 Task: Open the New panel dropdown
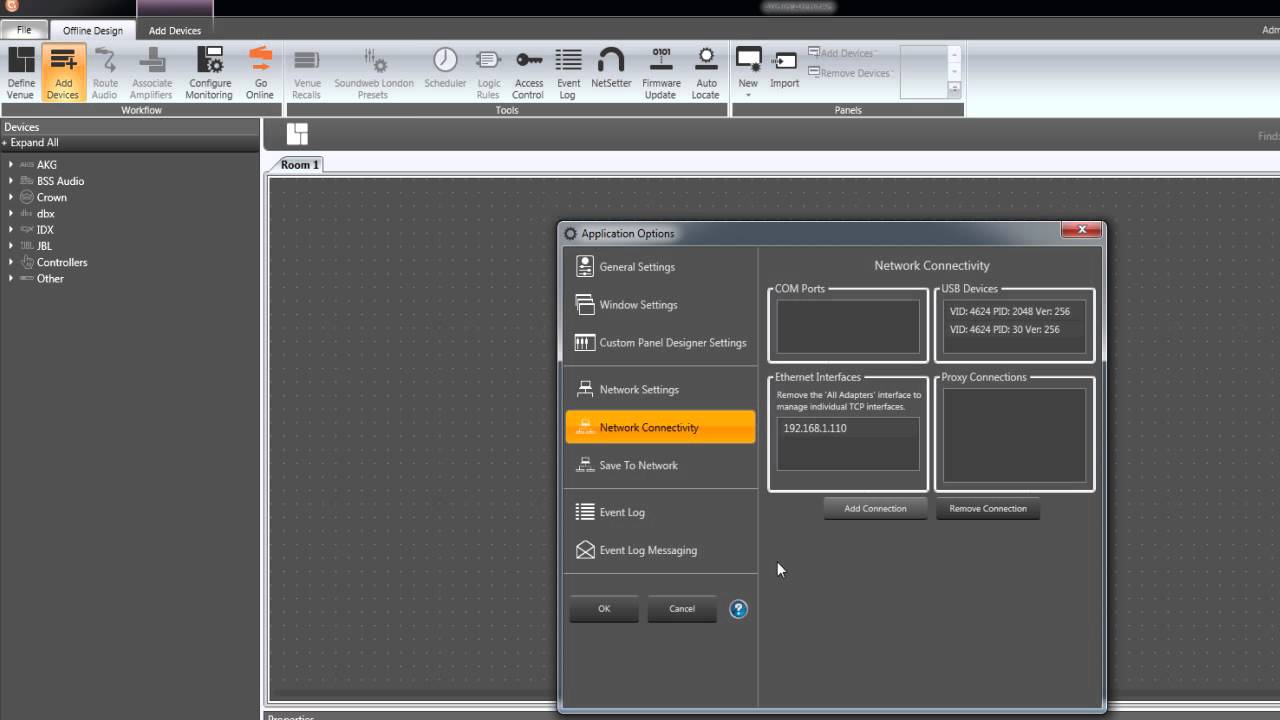748,72
